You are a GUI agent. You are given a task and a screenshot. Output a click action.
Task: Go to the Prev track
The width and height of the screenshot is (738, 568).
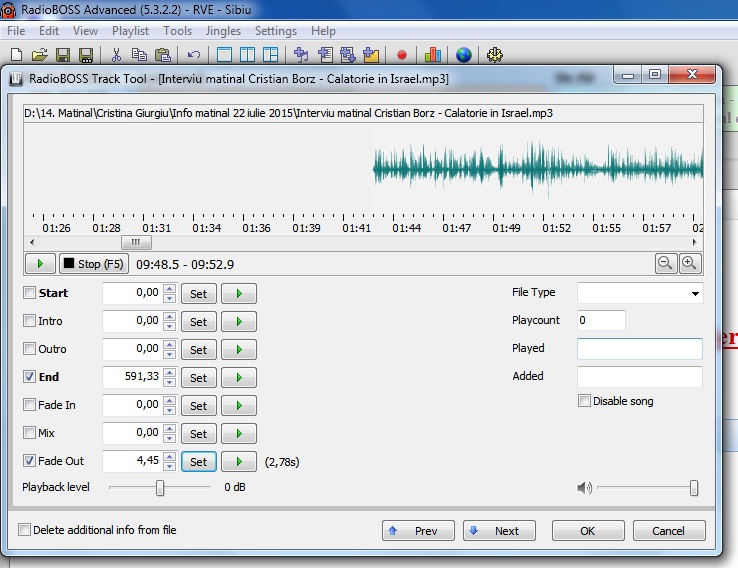point(418,531)
